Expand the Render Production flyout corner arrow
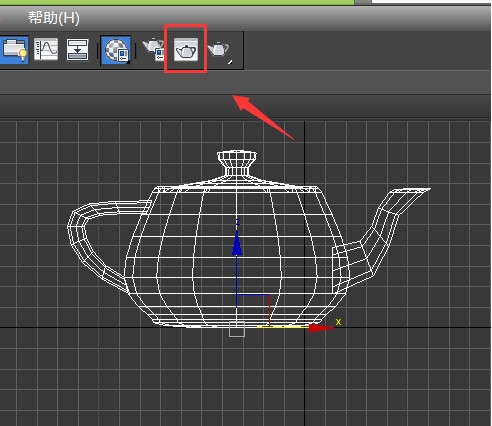 point(230,62)
